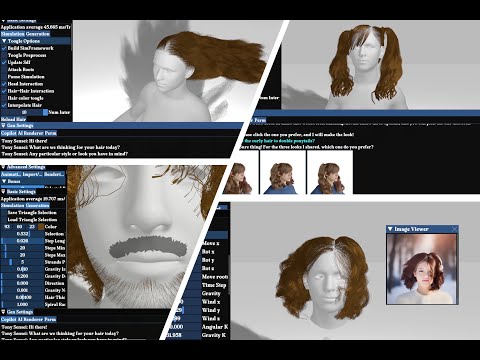
Task: Select AI Renderer tab beneath Reload Hair button
Action: point(30,133)
